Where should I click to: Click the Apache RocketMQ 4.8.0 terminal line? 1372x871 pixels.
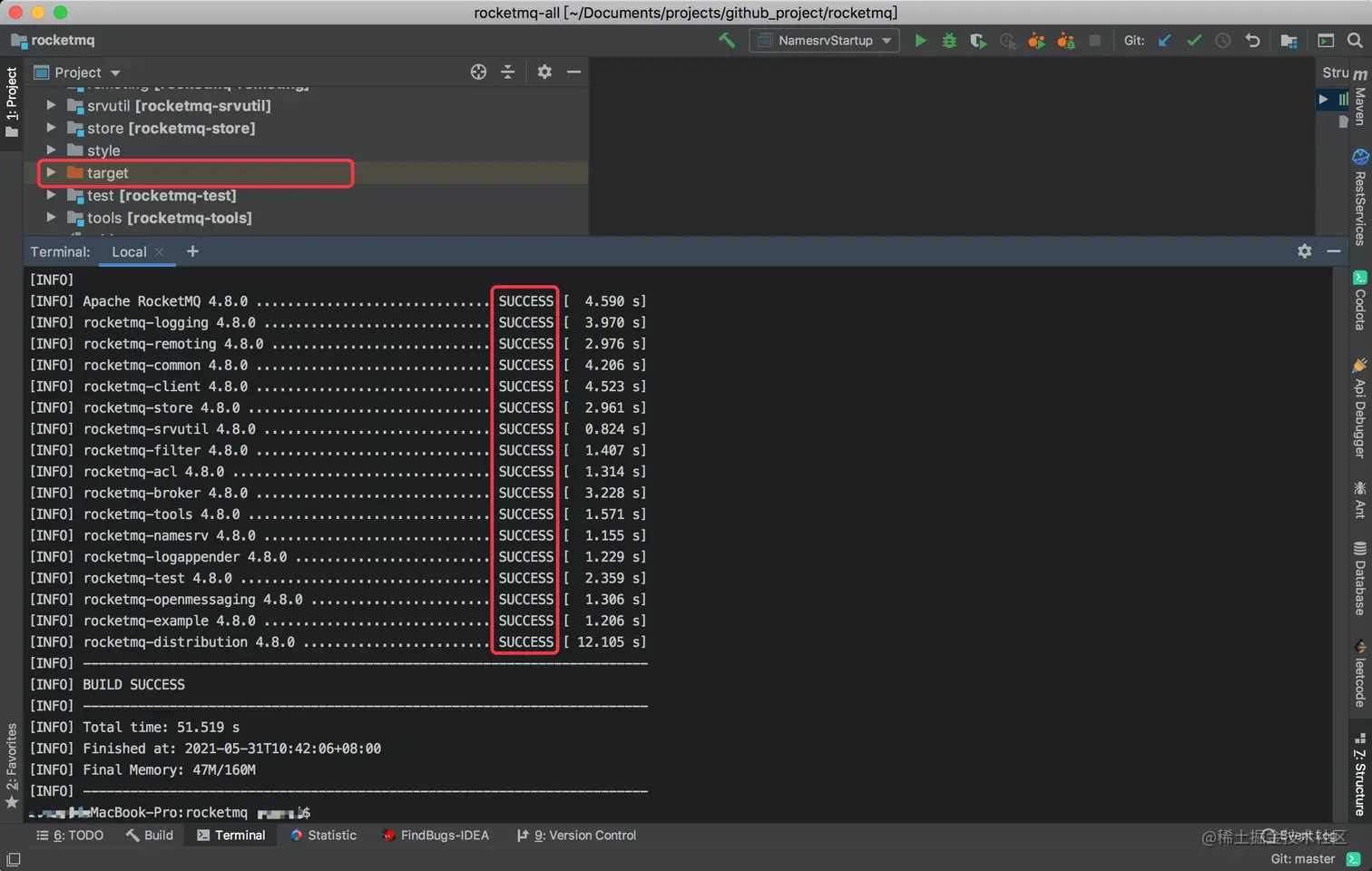[x=338, y=301]
